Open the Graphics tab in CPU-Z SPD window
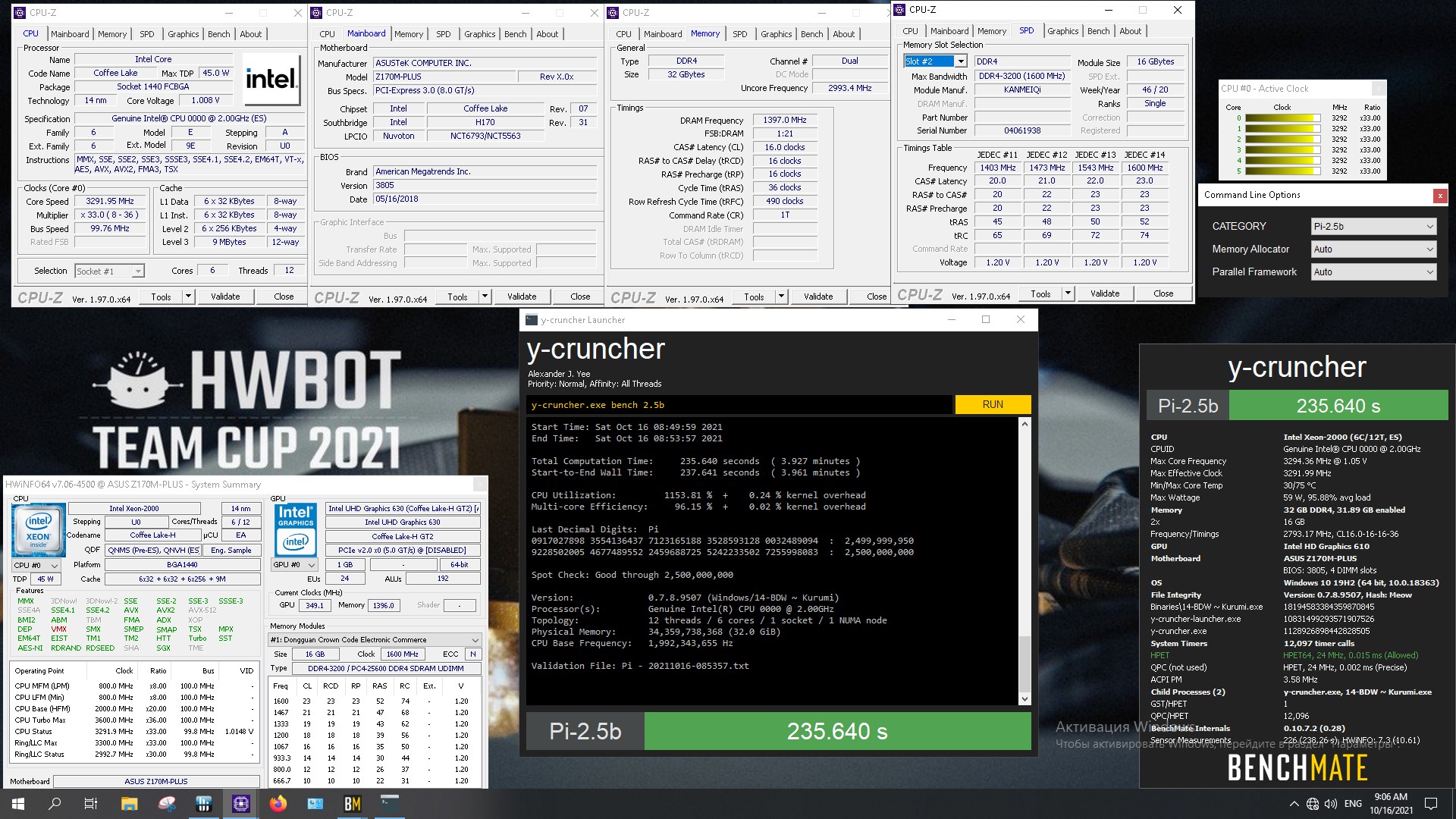1456x819 pixels. 1062,31
